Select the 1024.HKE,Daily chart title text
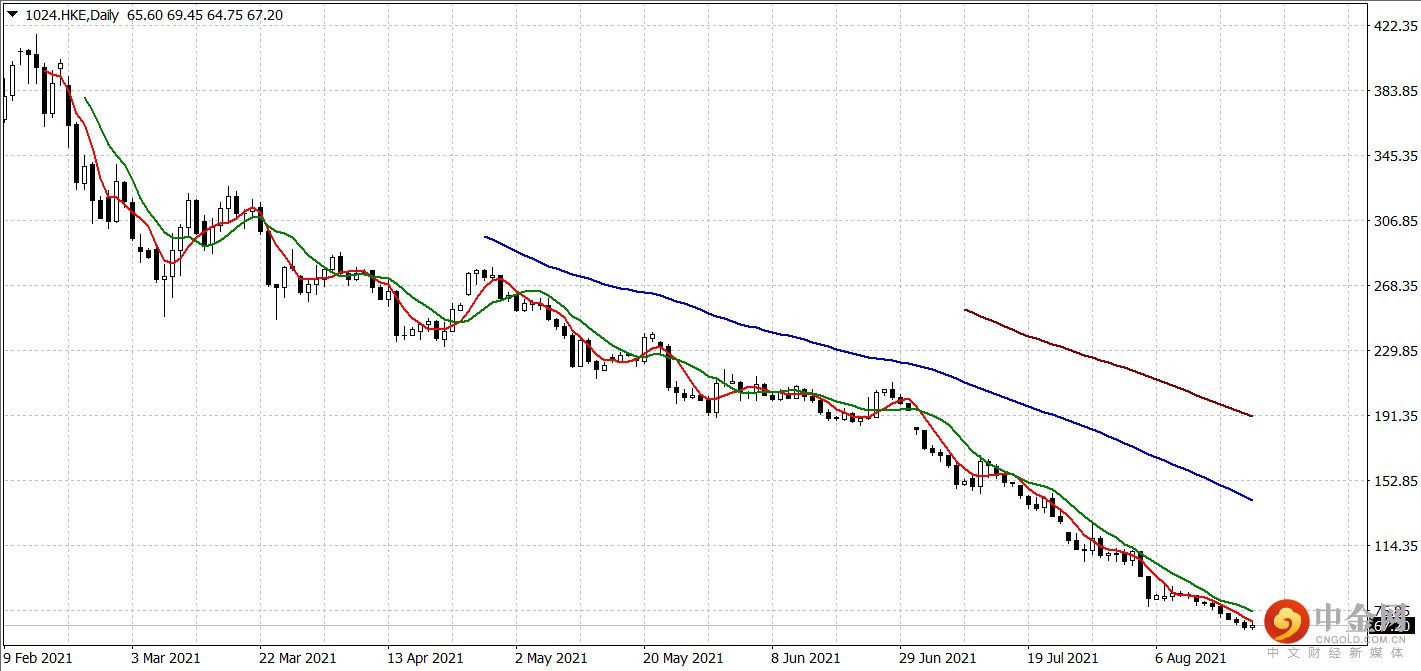The image size is (1421, 671). (x=71, y=15)
